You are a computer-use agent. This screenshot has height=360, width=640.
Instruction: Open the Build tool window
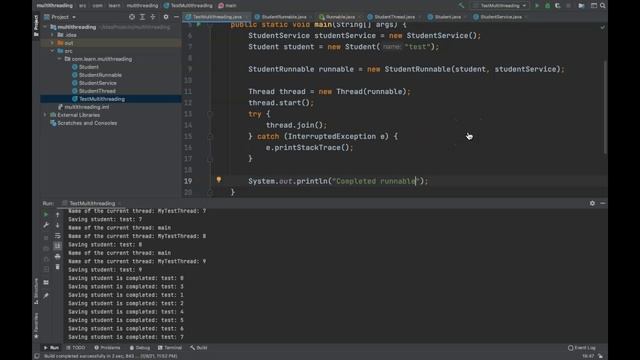tap(199, 348)
